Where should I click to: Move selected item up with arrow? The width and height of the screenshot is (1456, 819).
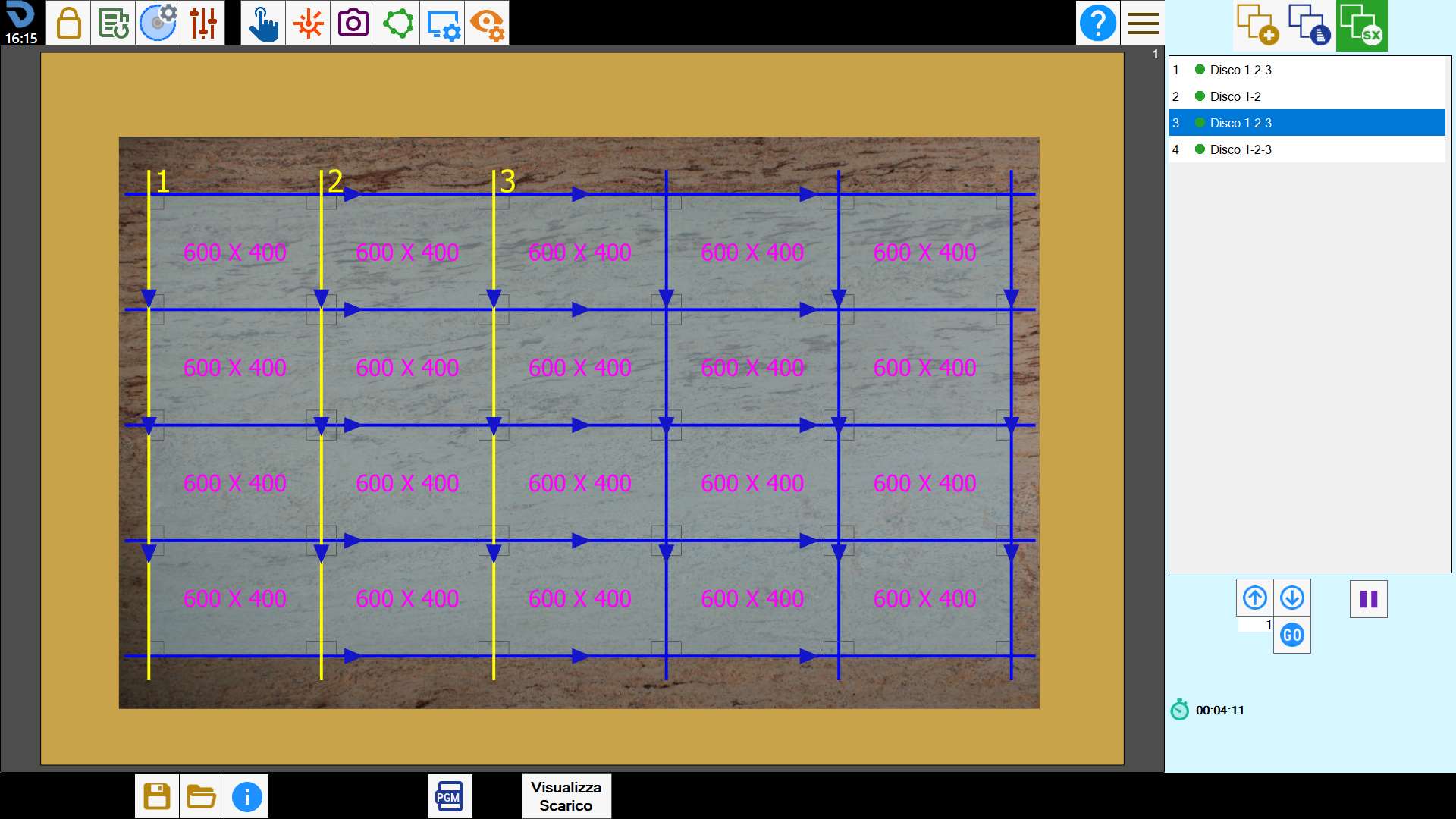coord(1255,598)
